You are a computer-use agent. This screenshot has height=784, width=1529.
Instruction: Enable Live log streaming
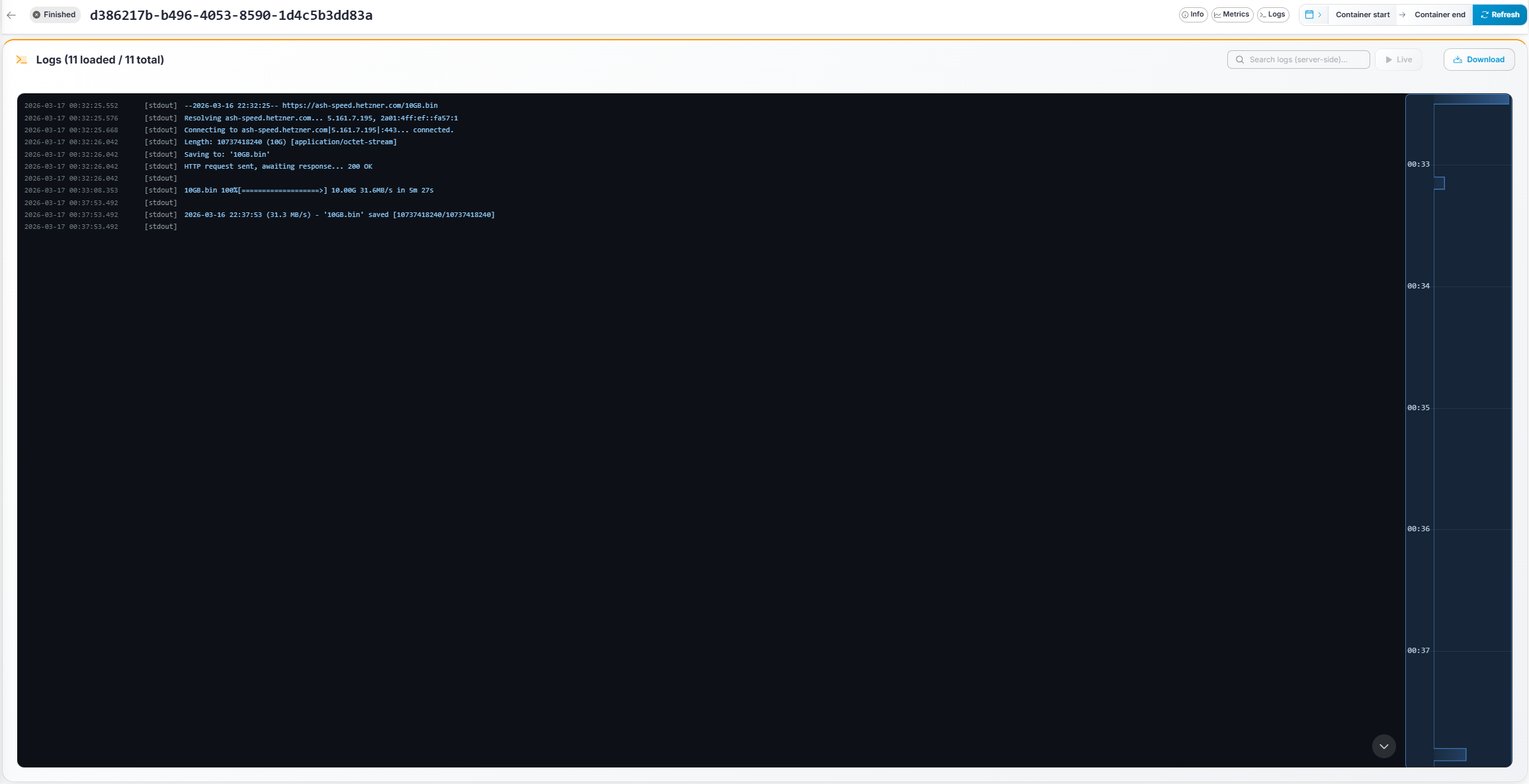(x=1399, y=59)
